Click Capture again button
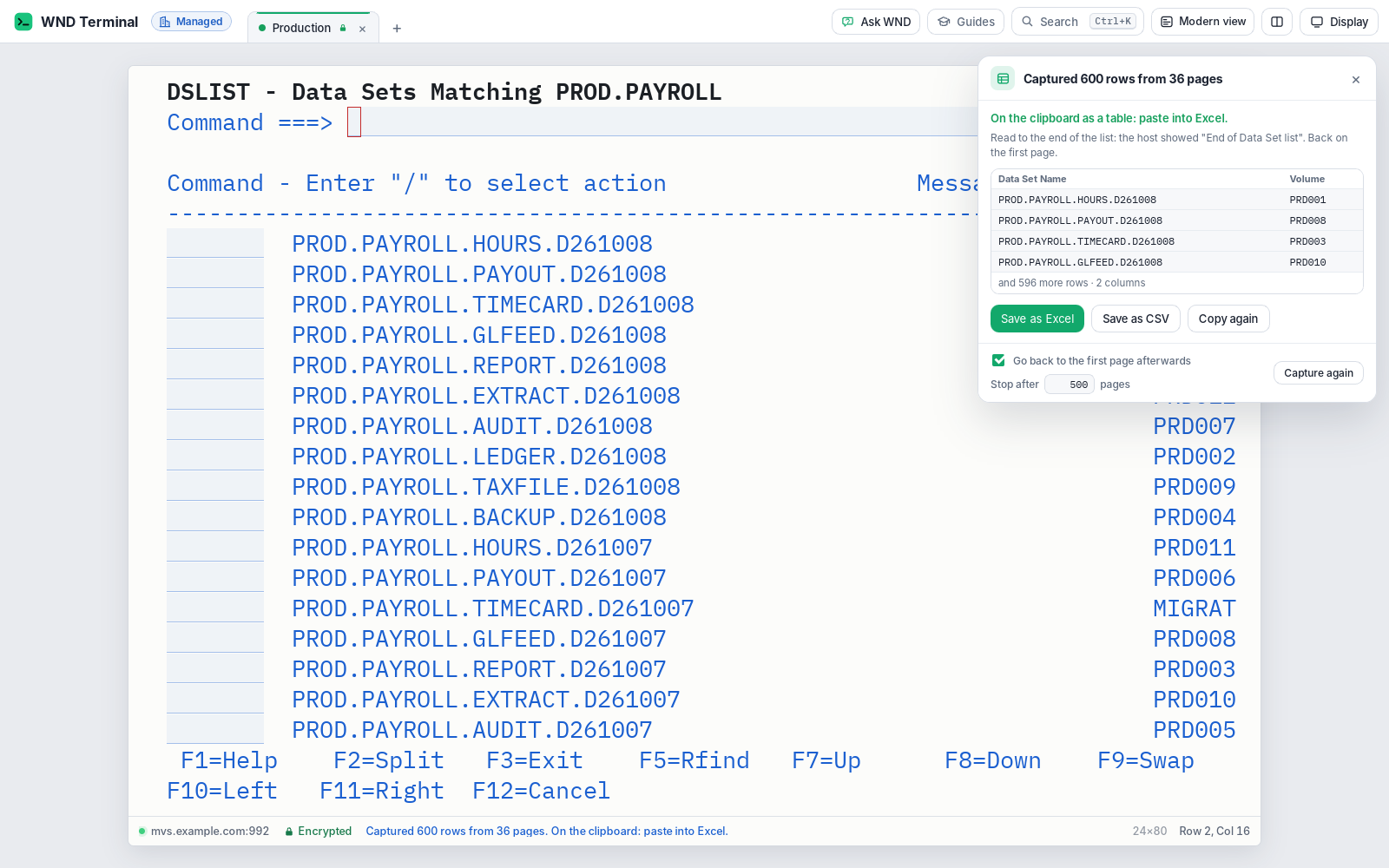 point(1319,373)
